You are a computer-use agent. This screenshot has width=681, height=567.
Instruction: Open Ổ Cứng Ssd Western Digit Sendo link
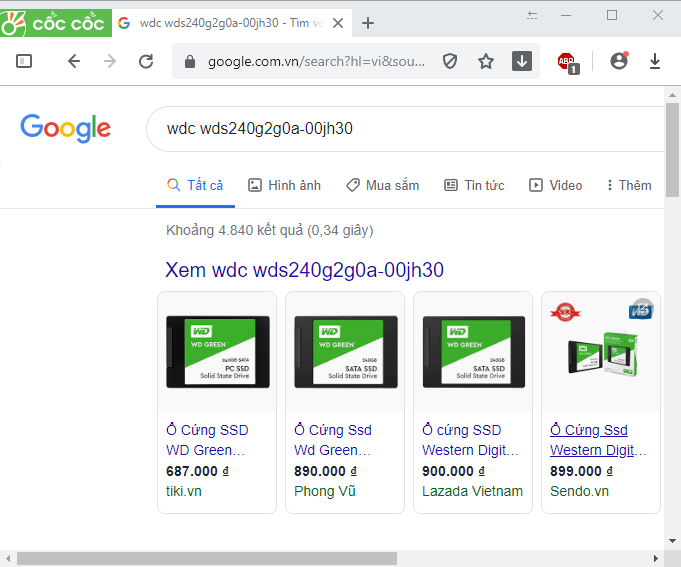pos(598,440)
